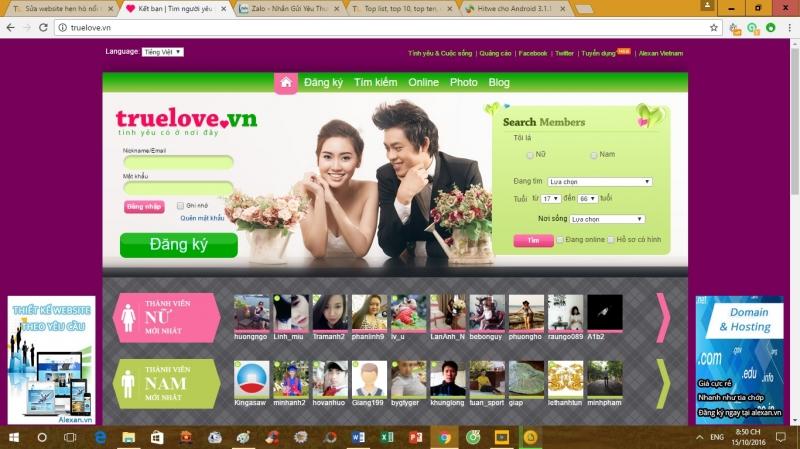Screen dimensions: 800x449
Task: Click the Windows Start button
Action: [x=14, y=437]
